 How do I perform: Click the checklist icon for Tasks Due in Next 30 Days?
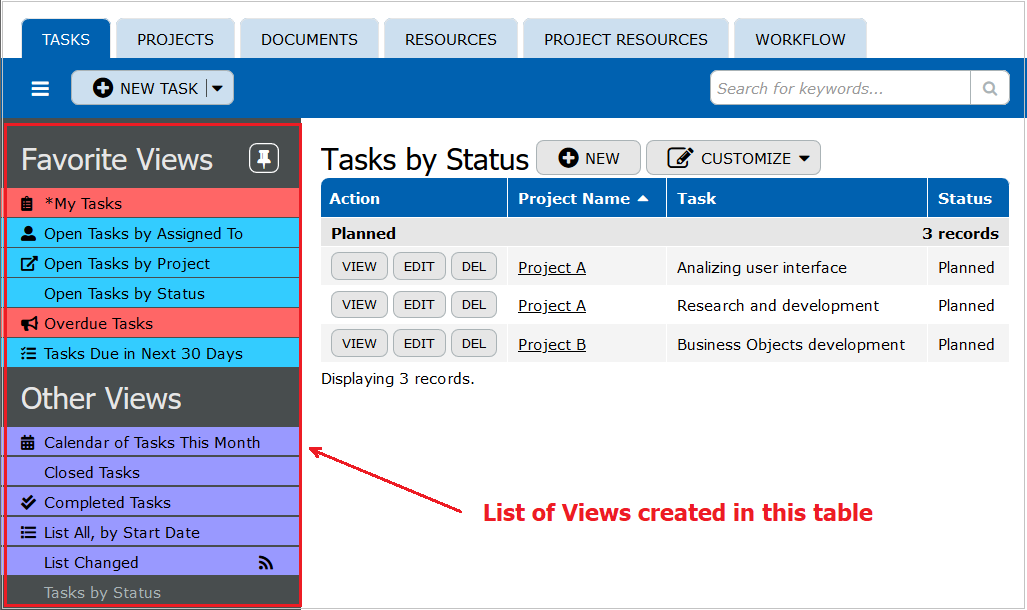tap(28, 354)
